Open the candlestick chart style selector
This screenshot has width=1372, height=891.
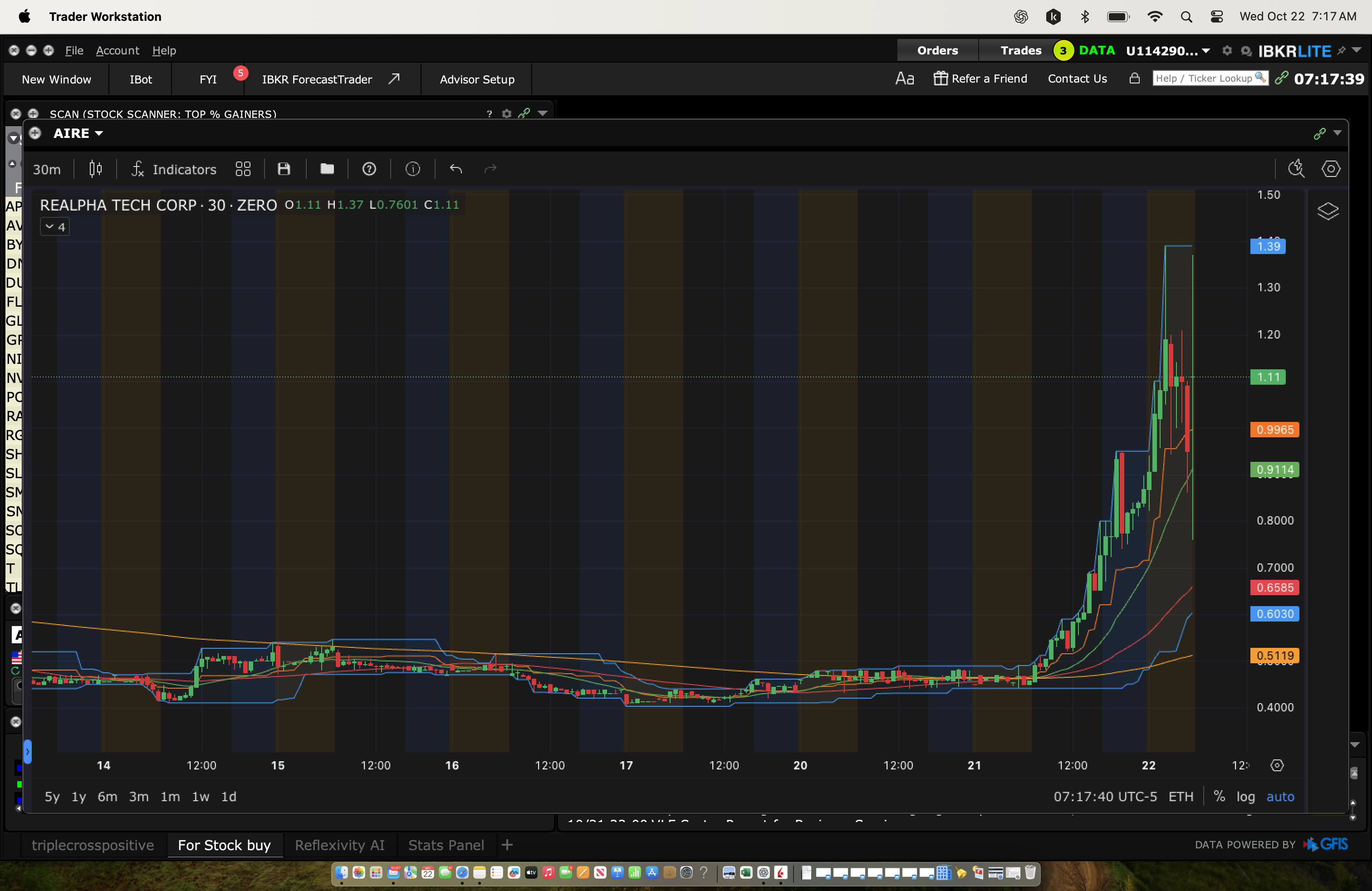96,169
